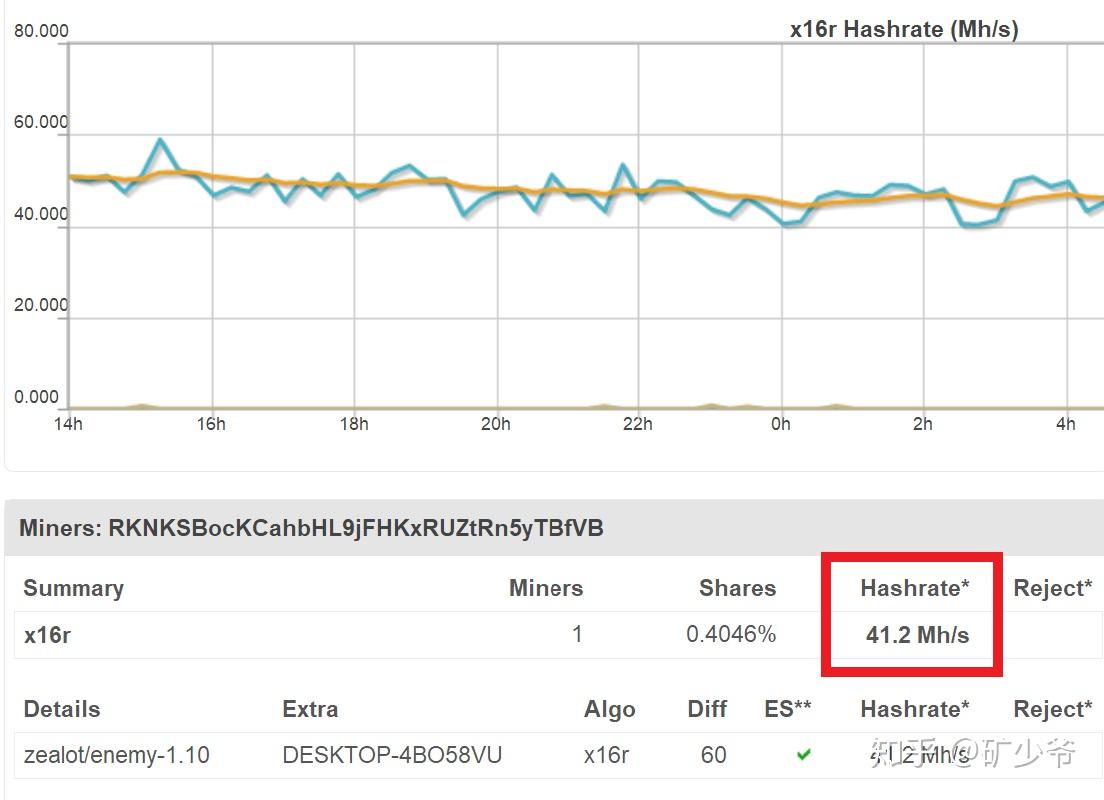Click the 22h label on the chart axis
The width and height of the screenshot is (1104, 800).
click(x=638, y=424)
